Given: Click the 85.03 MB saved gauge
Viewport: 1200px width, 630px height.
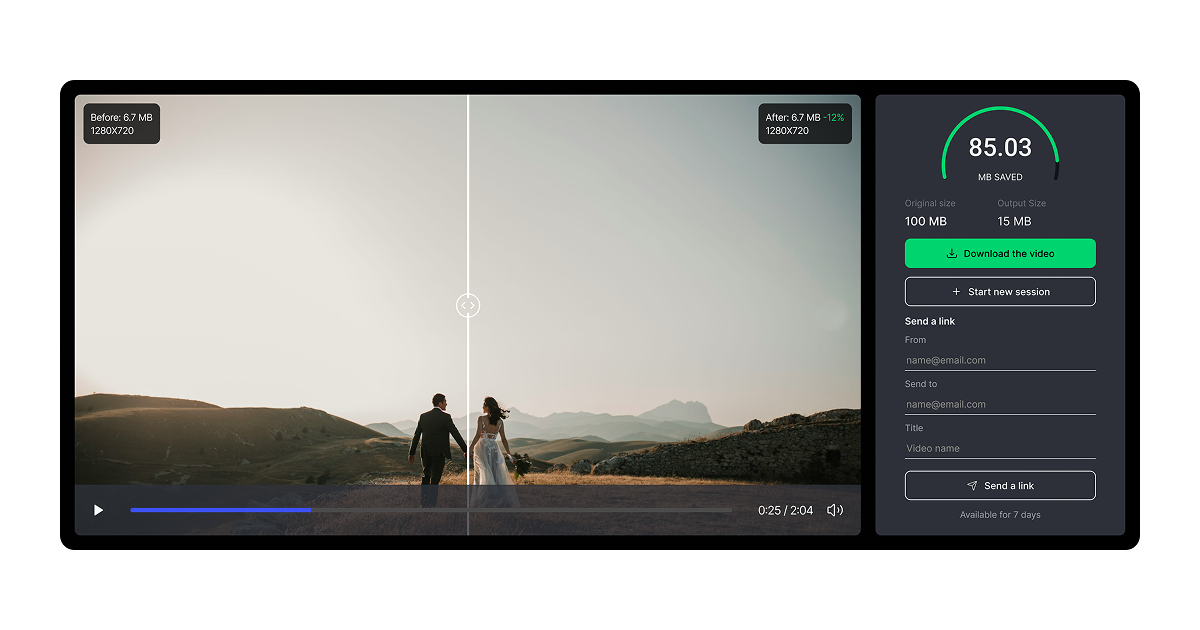Looking at the screenshot, I should tap(1000, 146).
